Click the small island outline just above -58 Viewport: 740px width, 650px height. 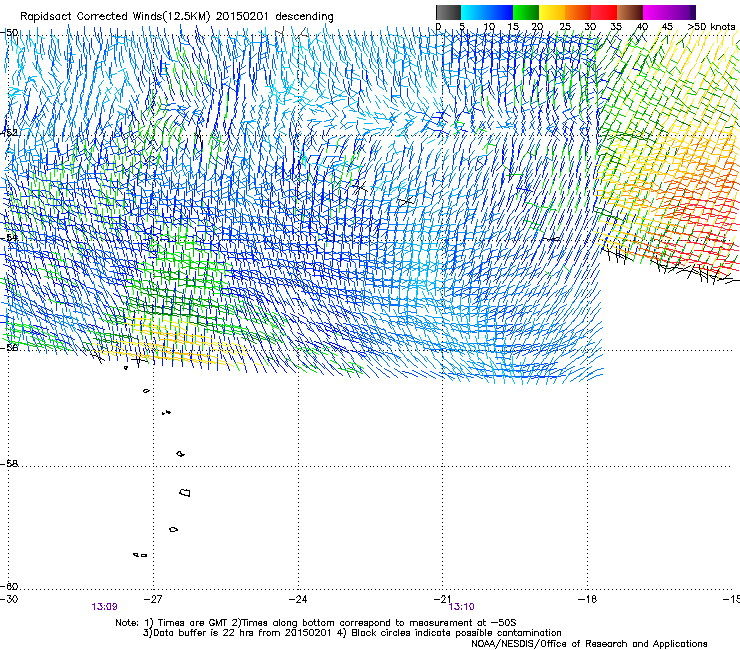[180, 454]
